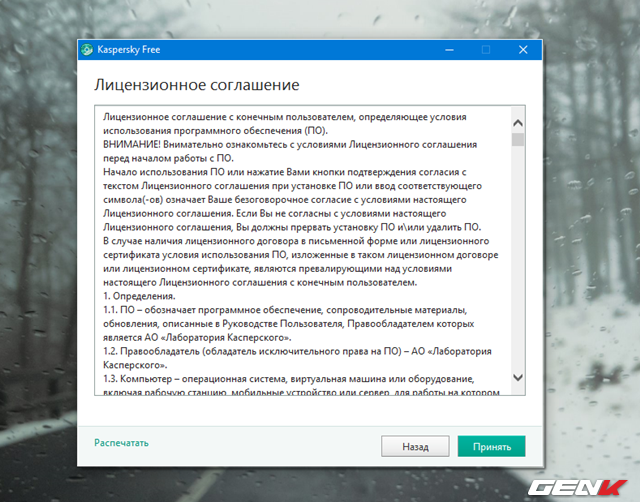Close the Kaspersky Free installer window
This screenshot has width=640, height=502.
522,48
